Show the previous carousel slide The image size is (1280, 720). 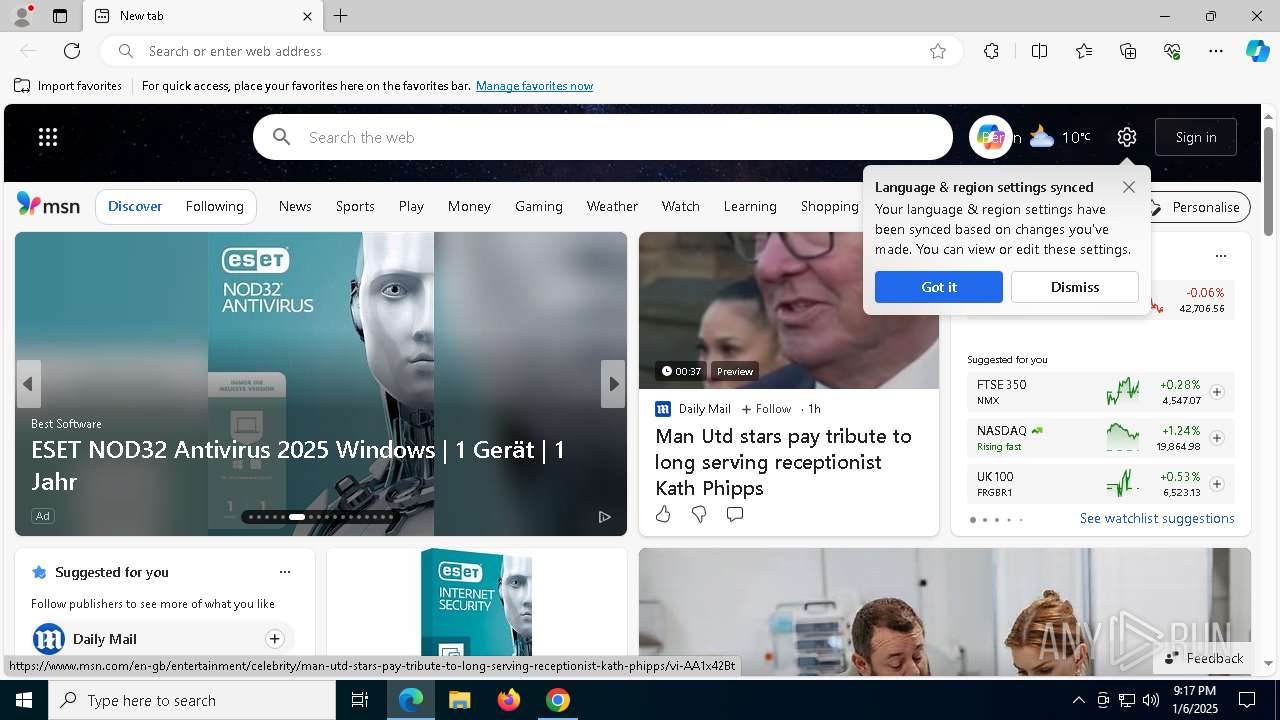[x=28, y=384]
